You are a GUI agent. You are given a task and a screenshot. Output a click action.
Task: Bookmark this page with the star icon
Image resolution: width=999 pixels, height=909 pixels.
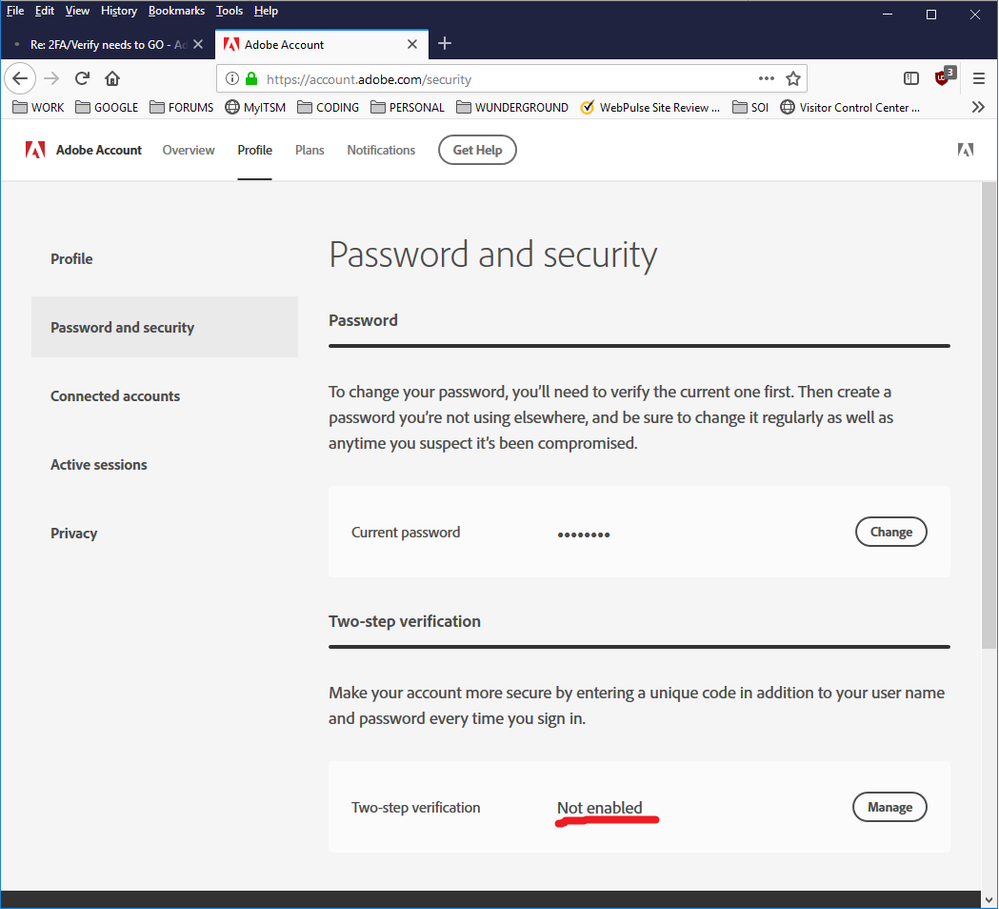tap(793, 78)
